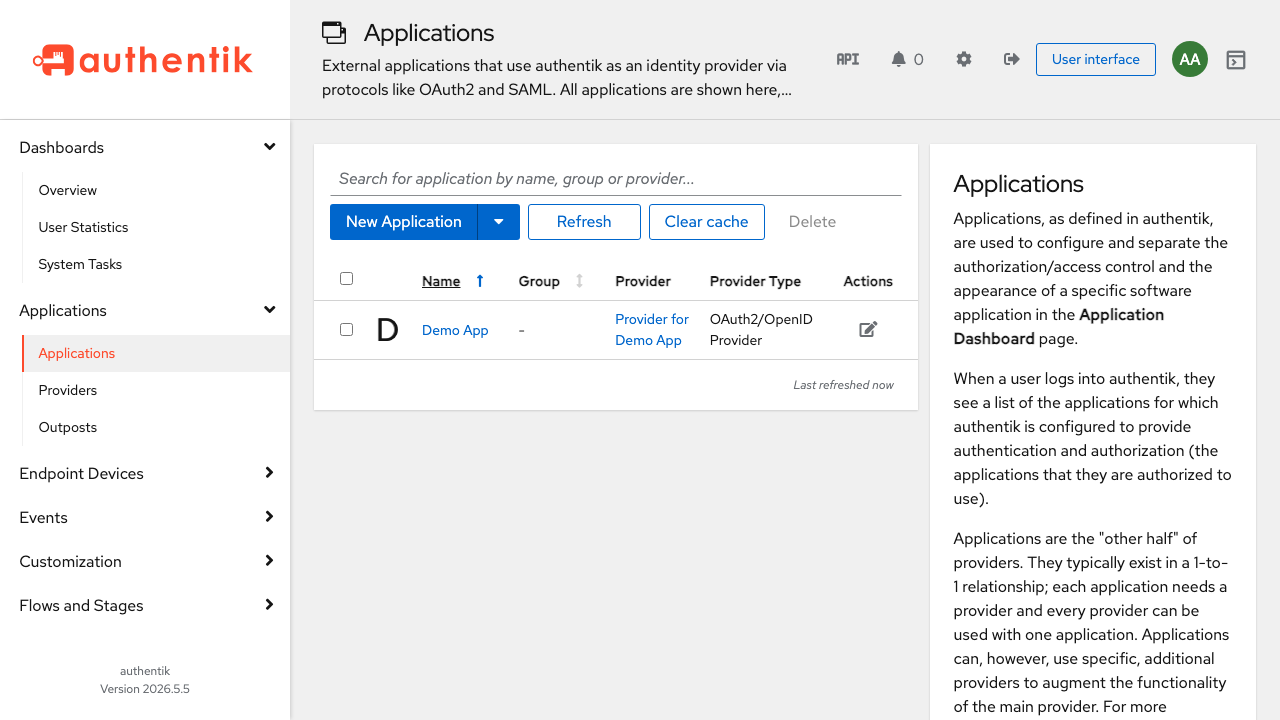Switch to the User interface
Image resolution: width=1280 pixels, height=720 pixels.
click(x=1096, y=59)
